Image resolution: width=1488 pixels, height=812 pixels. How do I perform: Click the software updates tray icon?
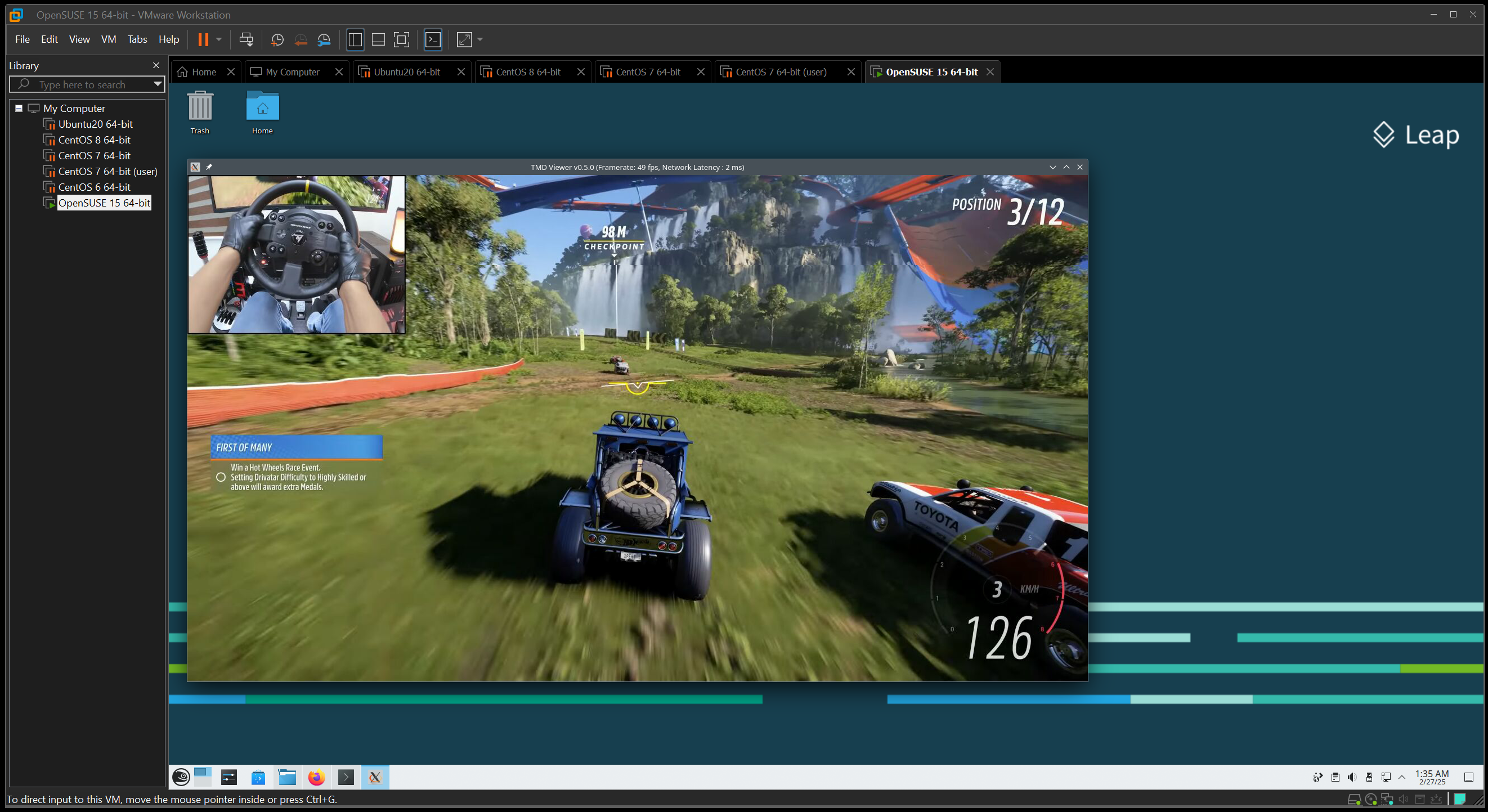pos(1317,777)
